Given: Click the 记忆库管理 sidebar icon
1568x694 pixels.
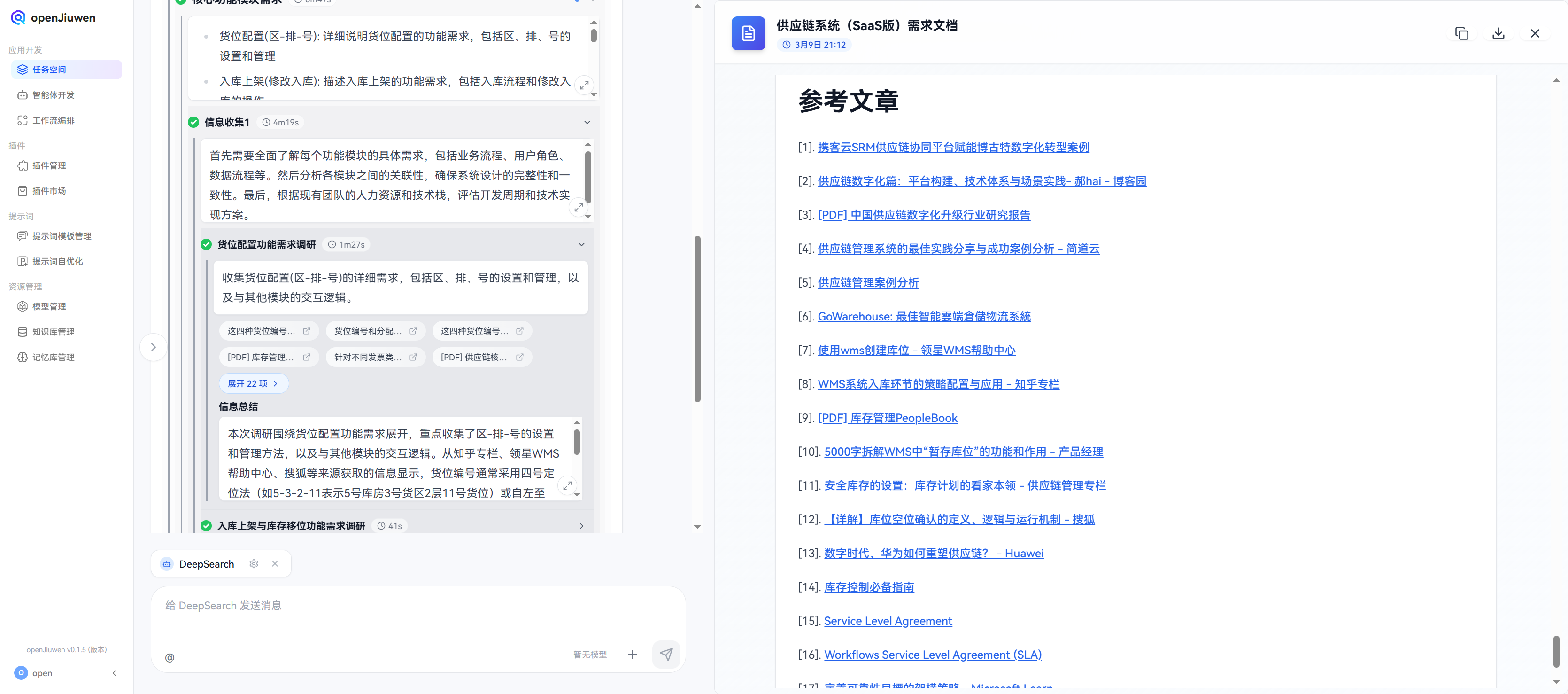Looking at the screenshot, I should [23, 357].
